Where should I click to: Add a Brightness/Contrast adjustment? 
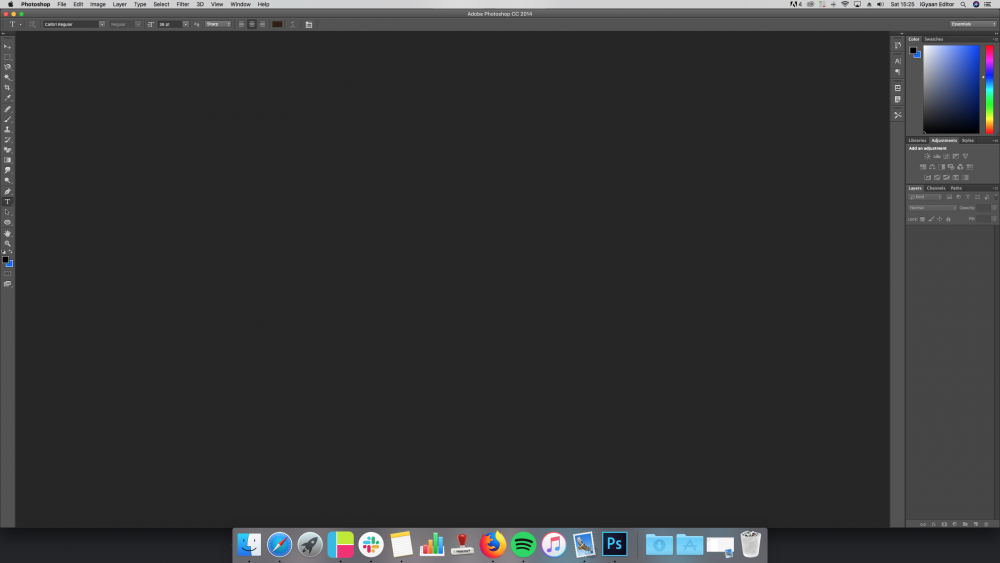coord(927,156)
